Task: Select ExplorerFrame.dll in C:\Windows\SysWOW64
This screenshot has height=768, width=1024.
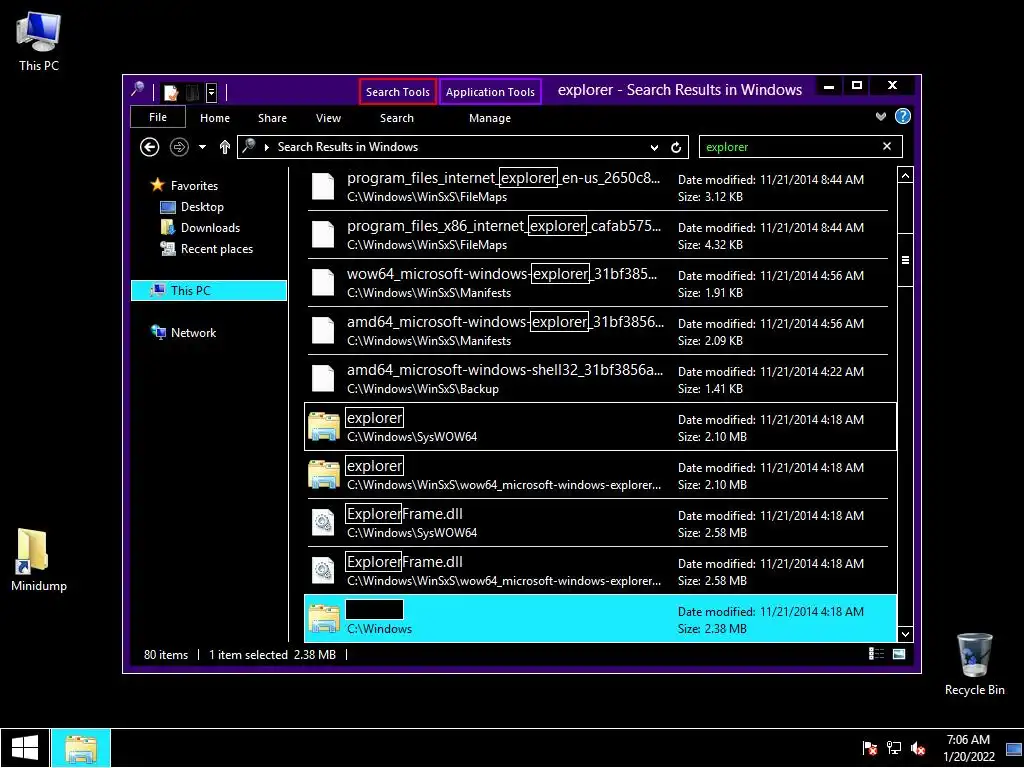Action: pyautogui.click(x=598, y=523)
